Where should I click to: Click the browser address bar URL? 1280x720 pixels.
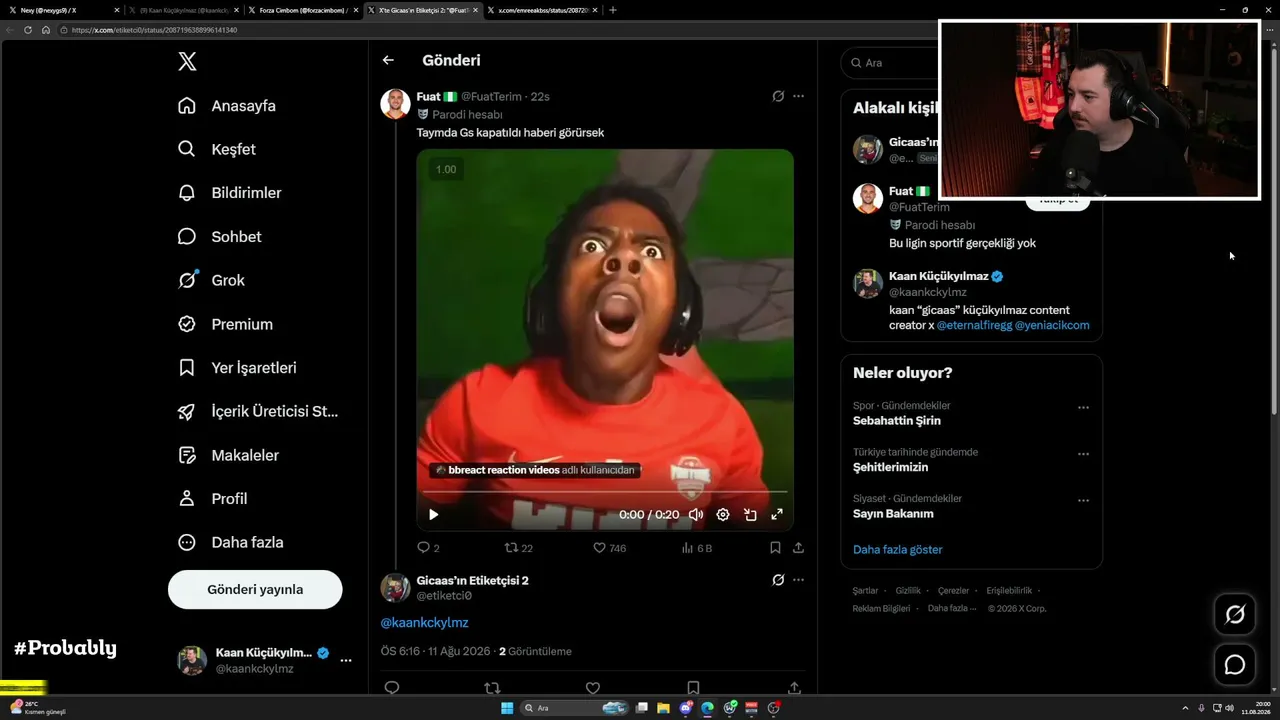[x=154, y=30]
